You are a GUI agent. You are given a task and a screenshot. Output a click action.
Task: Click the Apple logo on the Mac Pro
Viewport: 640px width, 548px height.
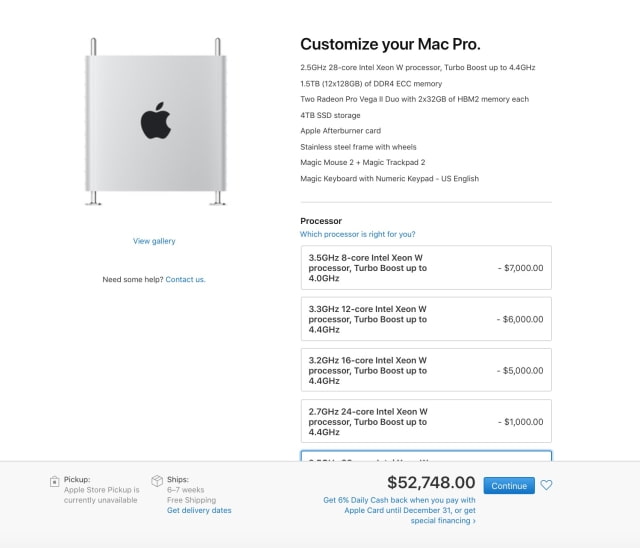pyautogui.click(x=155, y=119)
